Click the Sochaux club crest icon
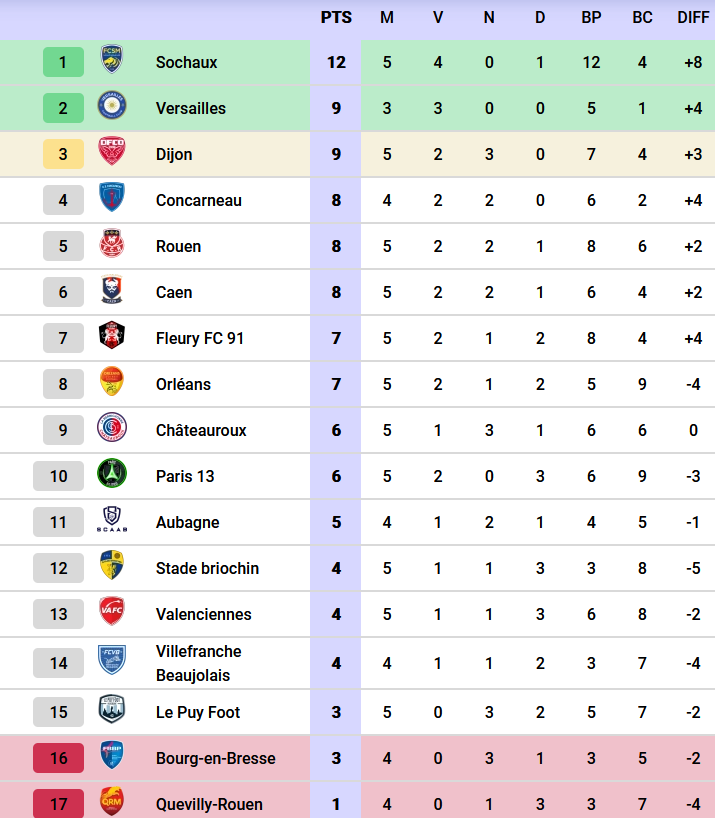Screen dimensions: 715x818 click(x=111, y=61)
